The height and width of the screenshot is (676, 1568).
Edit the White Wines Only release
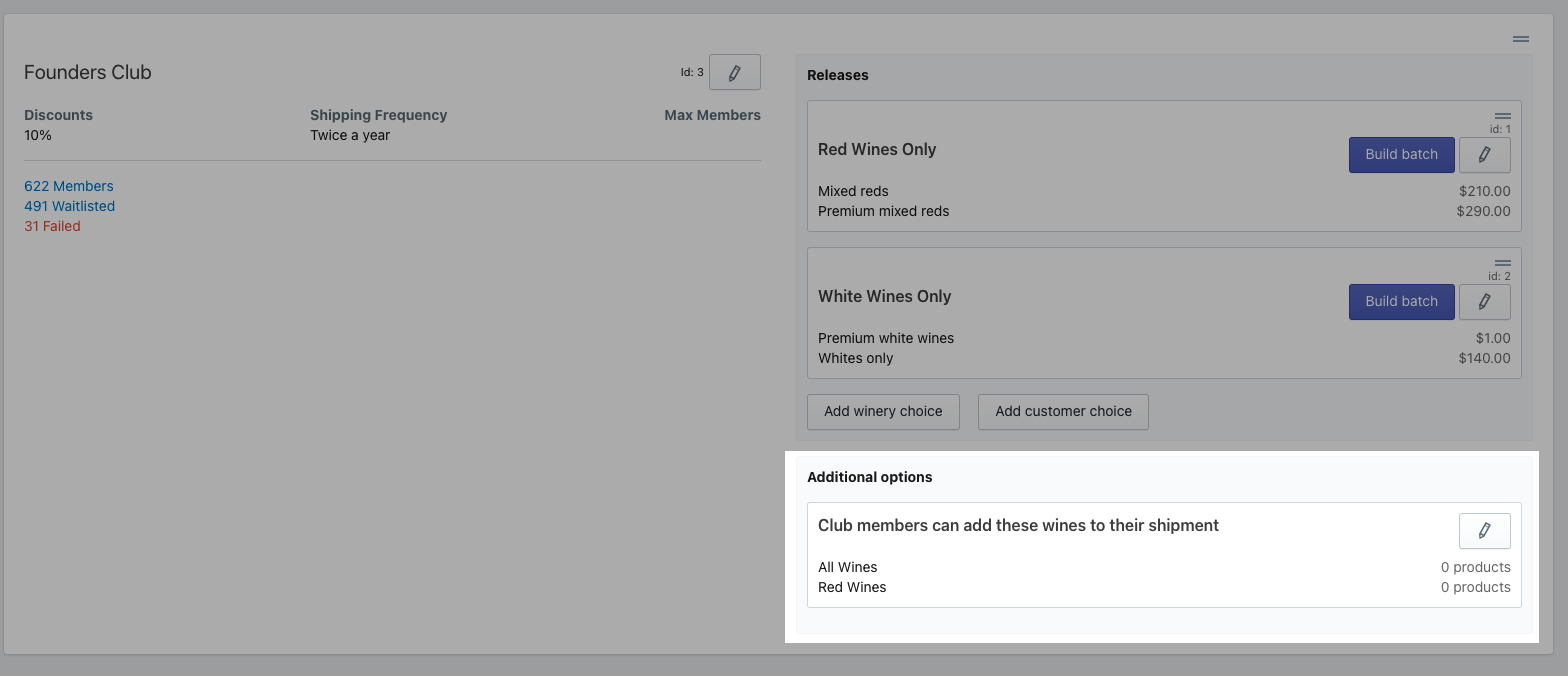pyautogui.click(x=1484, y=302)
